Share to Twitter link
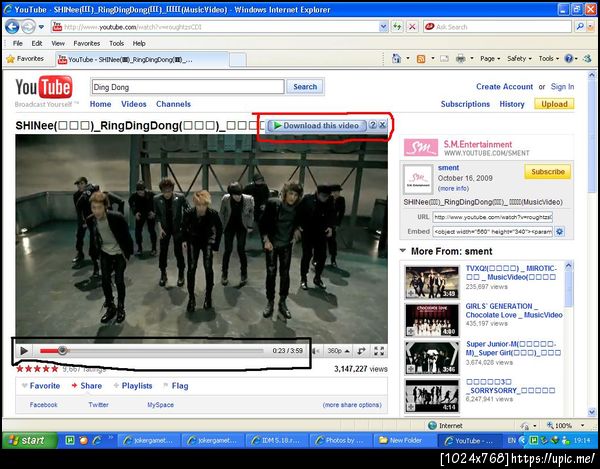The image size is (600, 469). [x=98, y=405]
